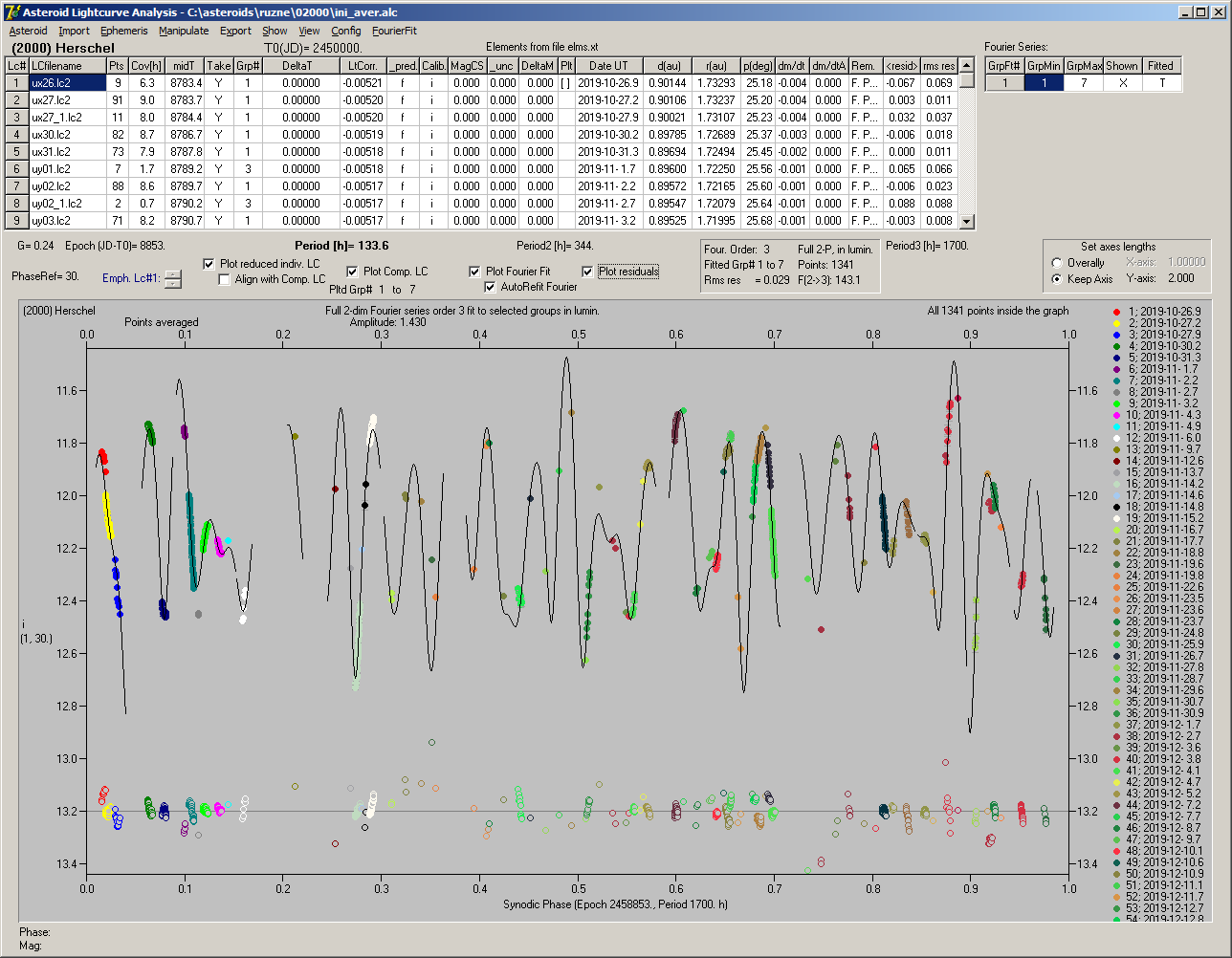Viewport: 1232px width, 958px height.
Task: Click the GrpMax value 7 in Fourier Series
Action: pos(1084,83)
